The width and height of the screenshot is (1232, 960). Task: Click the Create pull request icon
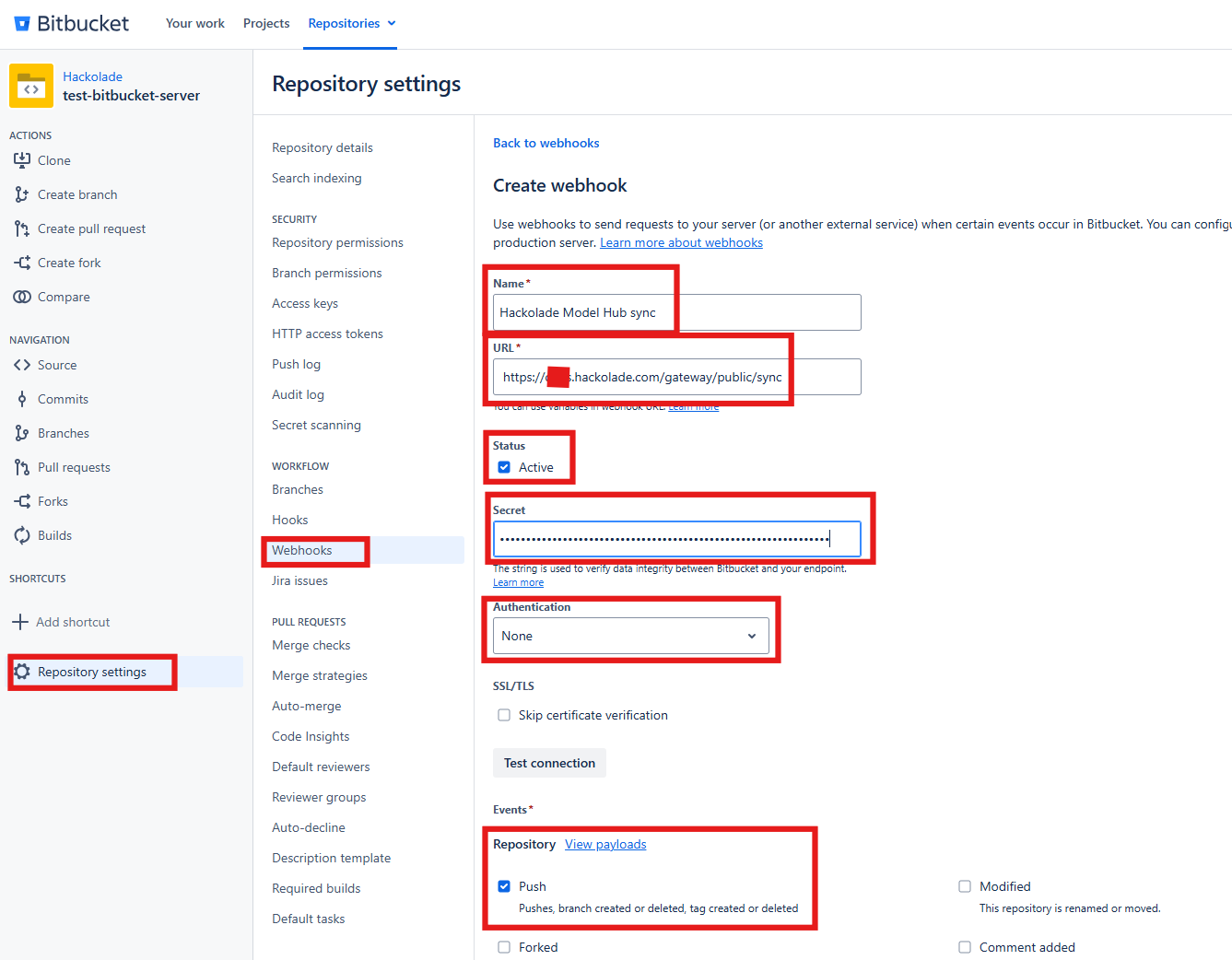(x=22, y=228)
